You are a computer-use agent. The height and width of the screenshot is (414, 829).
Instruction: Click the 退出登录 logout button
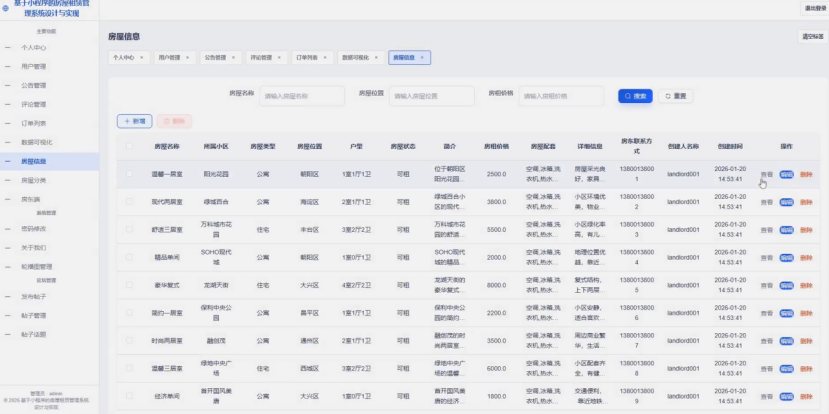(813, 8)
